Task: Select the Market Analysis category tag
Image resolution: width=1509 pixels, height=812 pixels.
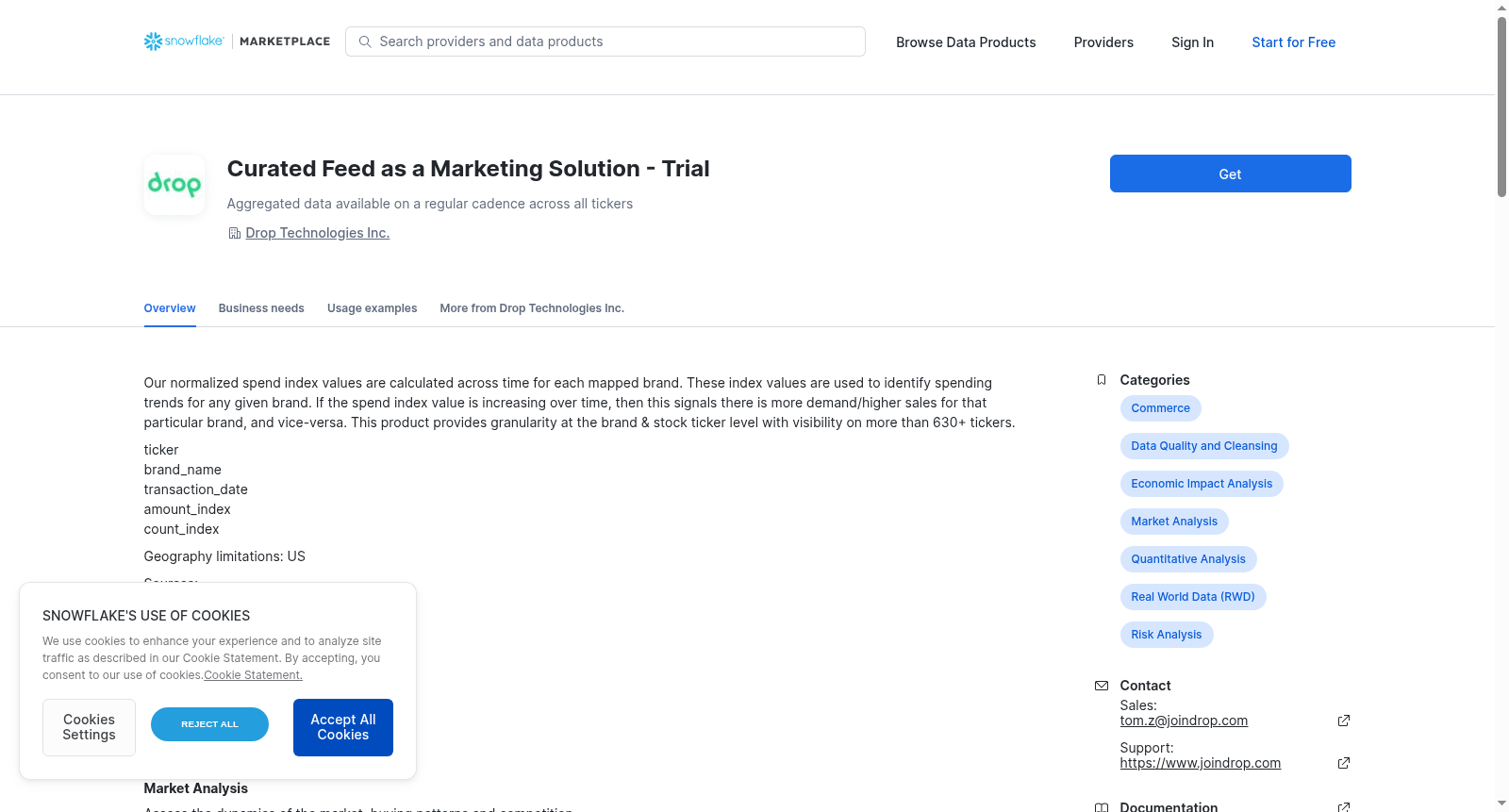Action: tap(1174, 522)
